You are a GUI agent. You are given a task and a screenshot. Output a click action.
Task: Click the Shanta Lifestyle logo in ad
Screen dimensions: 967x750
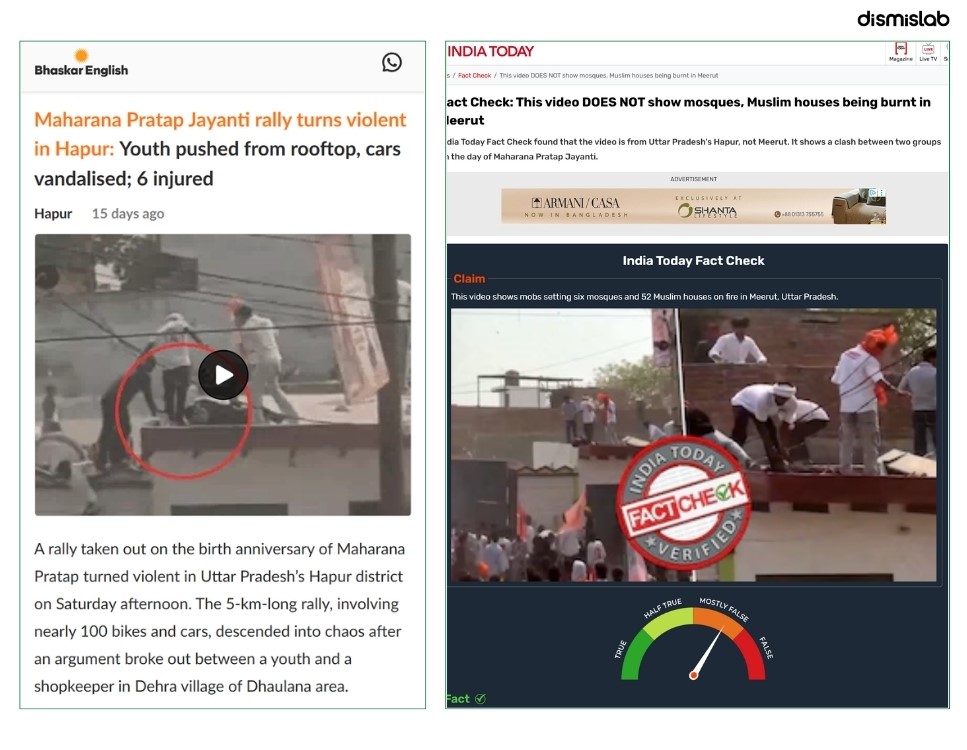pyautogui.click(x=707, y=210)
